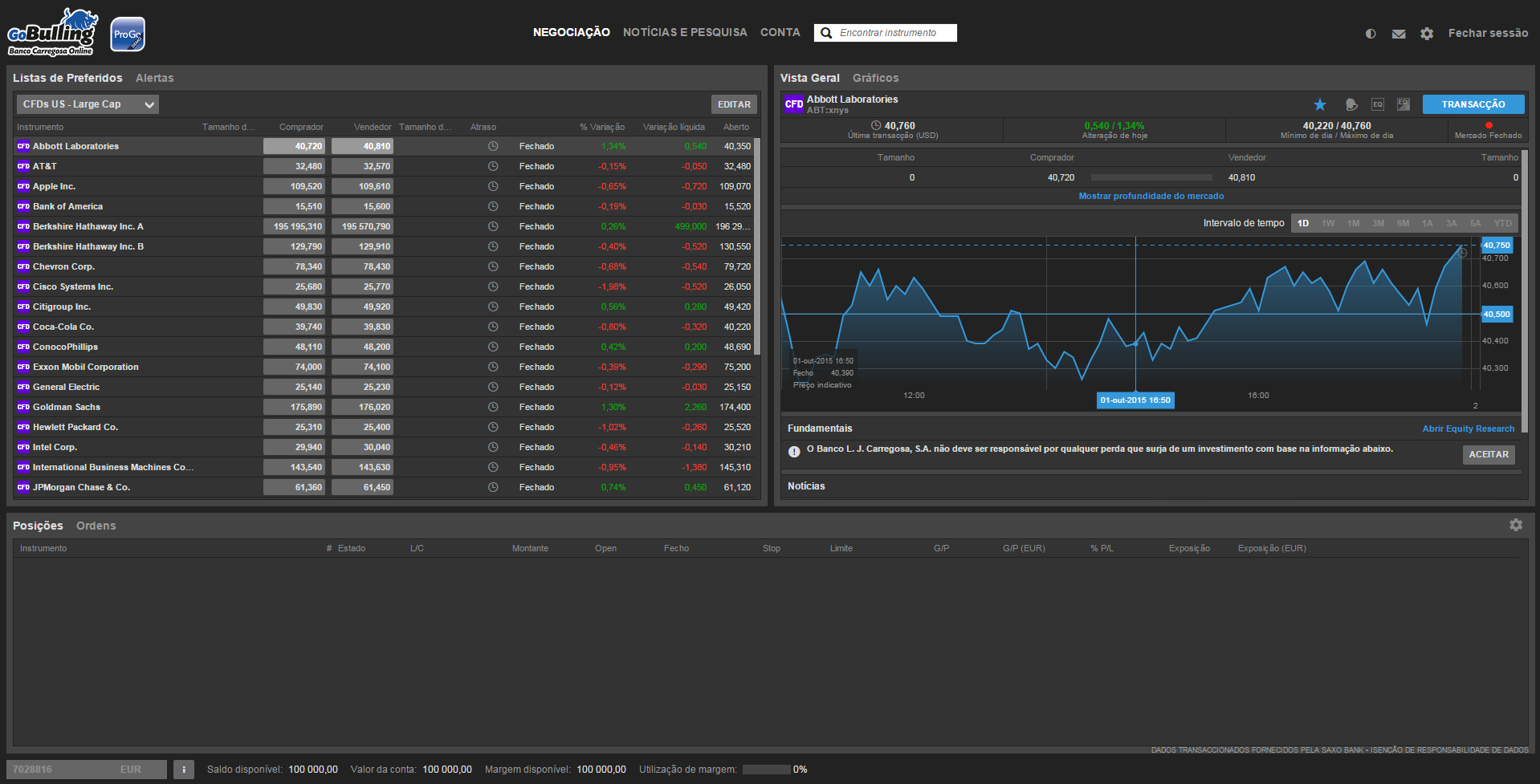Viewport: 1540px width, 784px height.
Task: Click the Editar button
Action: [x=734, y=104]
